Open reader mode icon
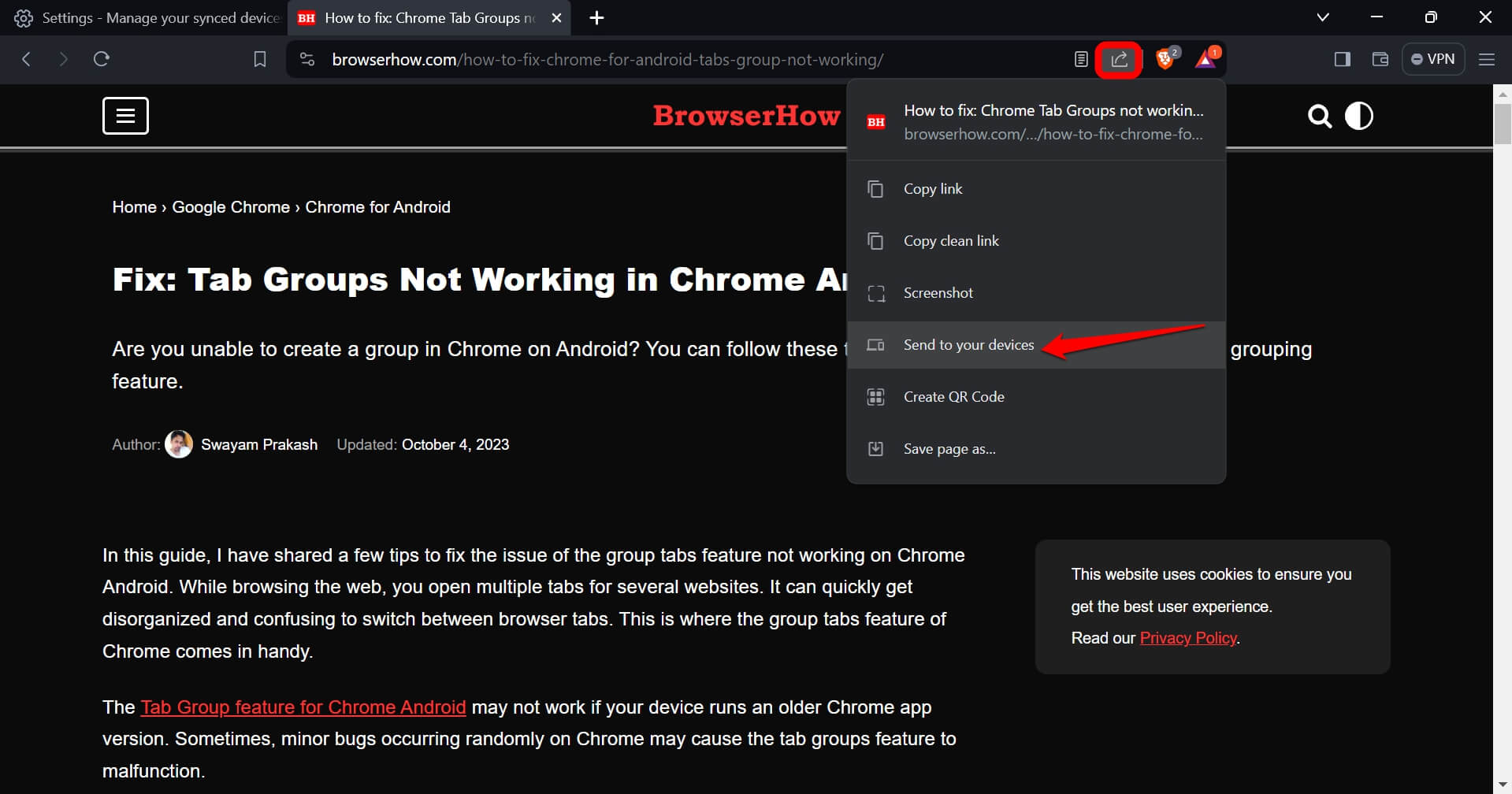Viewport: 1512px width, 794px height. pos(1081,59)
